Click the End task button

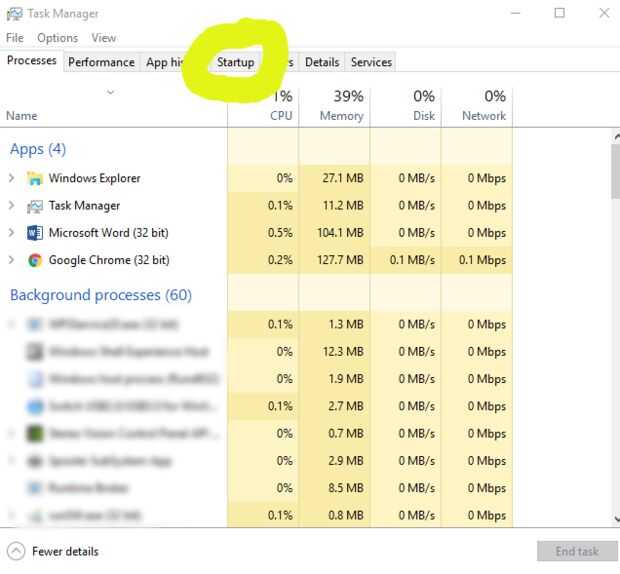(x=577, y=551)
